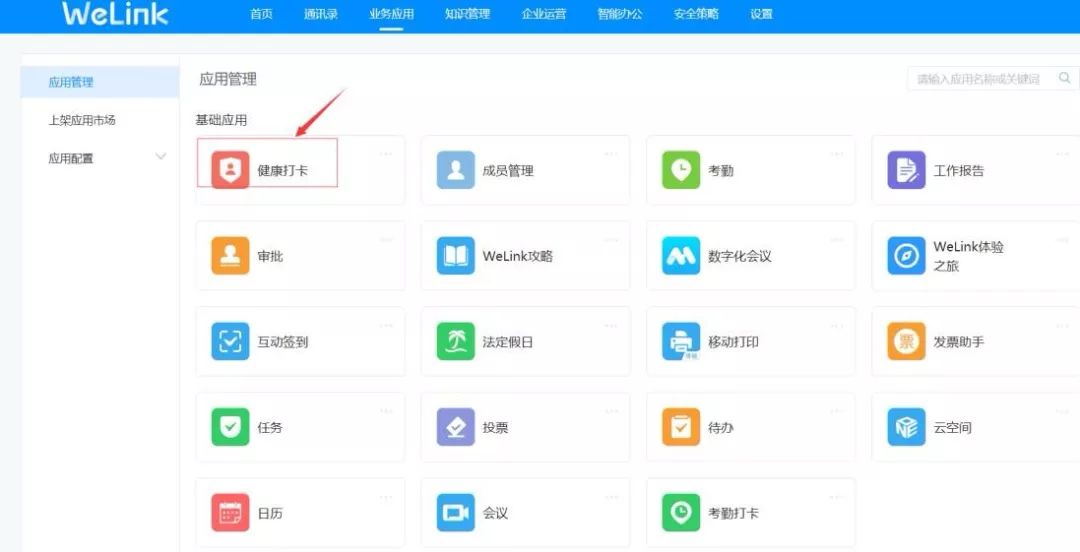Open more options on 日历 card

point(386,496)
